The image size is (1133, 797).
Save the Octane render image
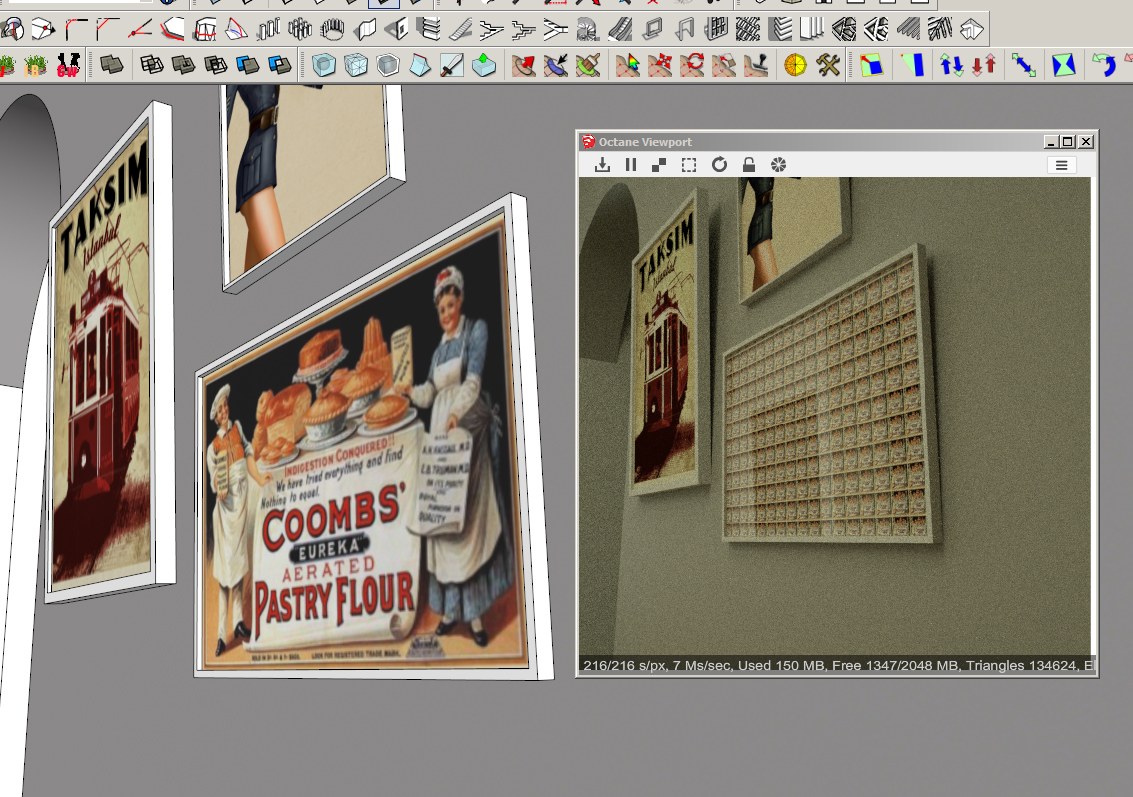click(x=602, y=165)
